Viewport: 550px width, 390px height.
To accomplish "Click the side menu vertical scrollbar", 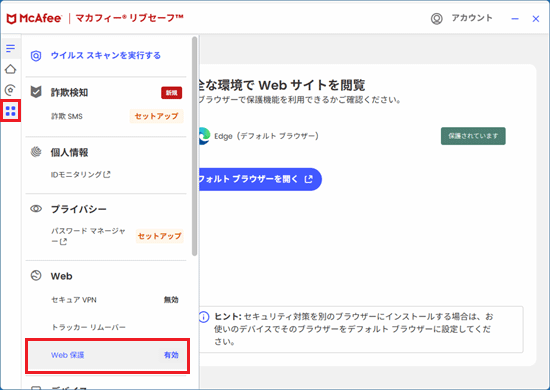I will point(195,146).
